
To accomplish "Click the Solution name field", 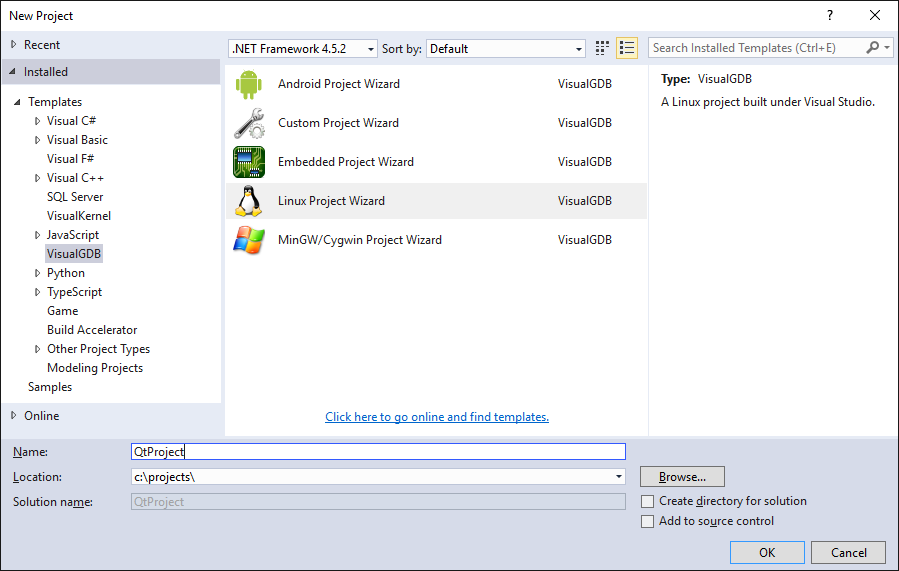I will (x=378, y=502).
